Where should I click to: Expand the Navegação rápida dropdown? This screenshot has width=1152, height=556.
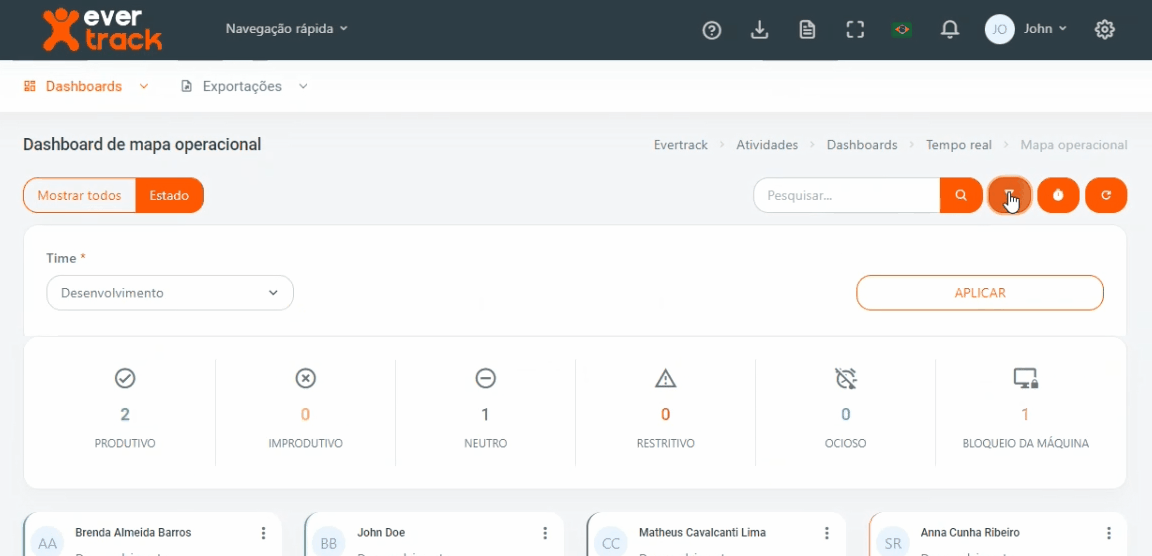[x=286, y=29]
